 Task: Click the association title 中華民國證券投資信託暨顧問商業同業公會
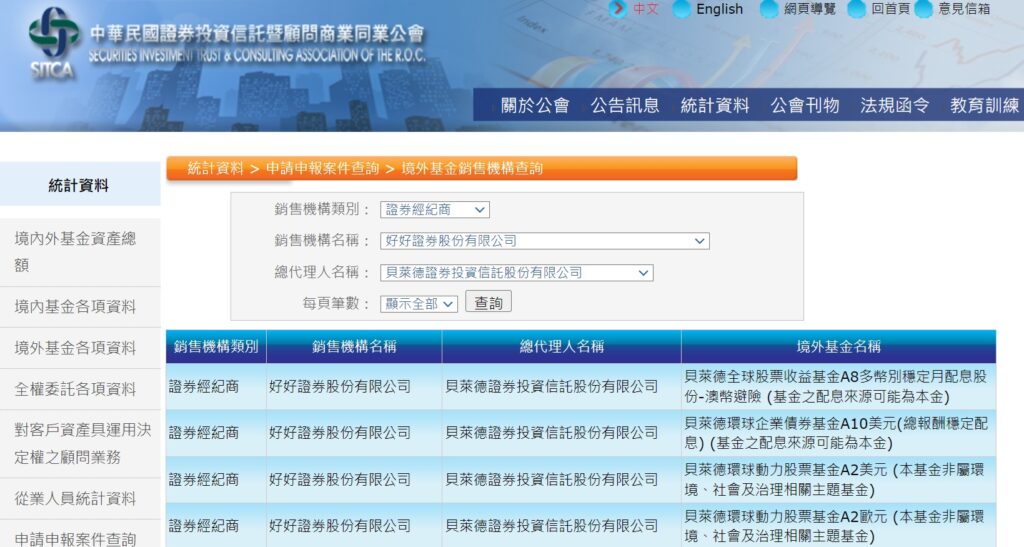pos(257,34)
